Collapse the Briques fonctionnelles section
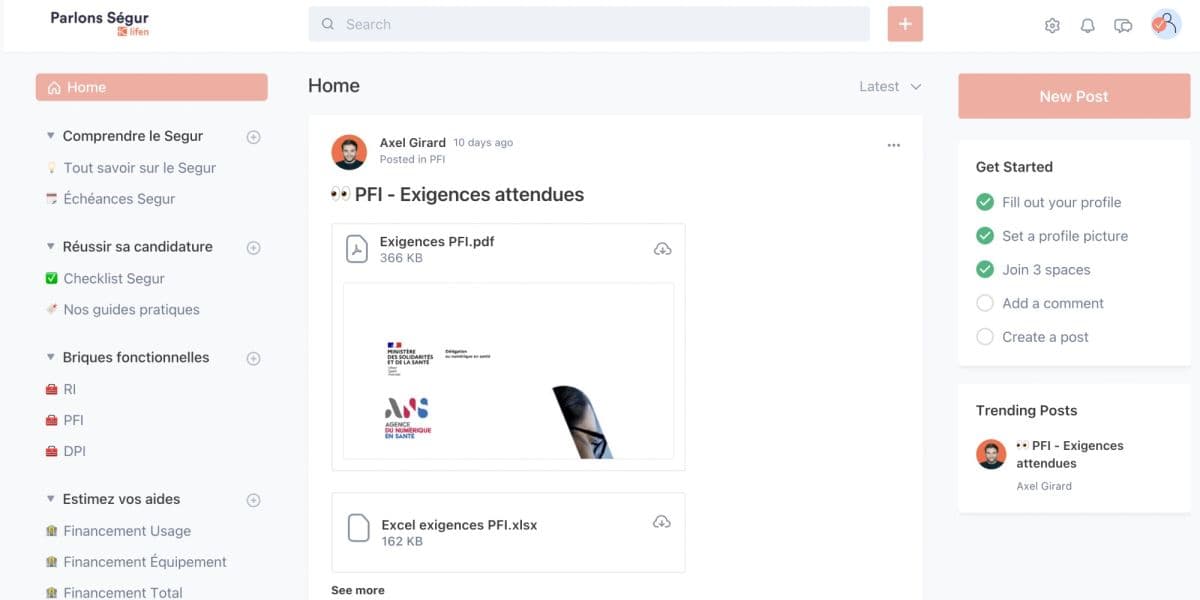Image resolution: width=1200 pixels, height=600 pixels. coord(51,357)
